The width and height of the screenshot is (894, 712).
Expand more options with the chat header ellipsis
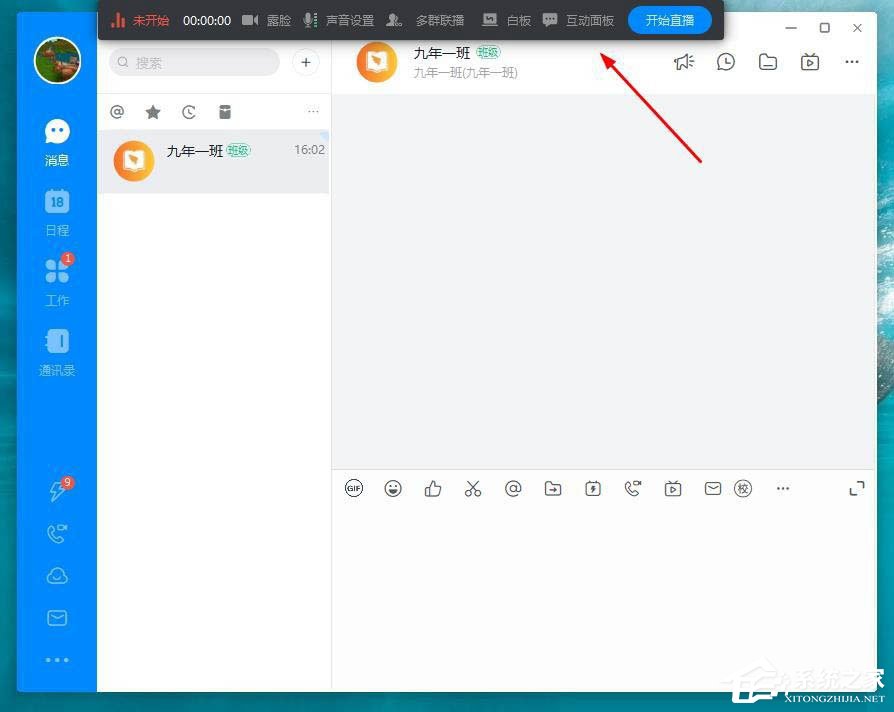852,62
